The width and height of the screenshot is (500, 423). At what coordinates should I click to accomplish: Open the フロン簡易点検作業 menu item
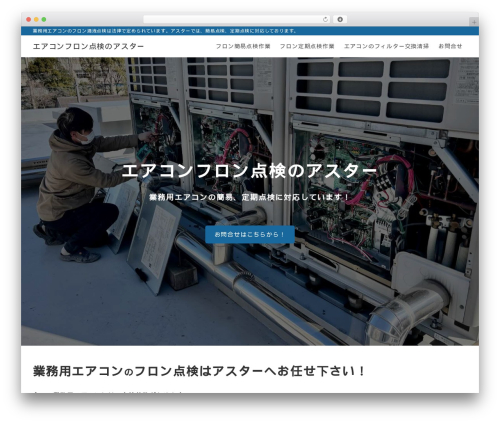243,46
